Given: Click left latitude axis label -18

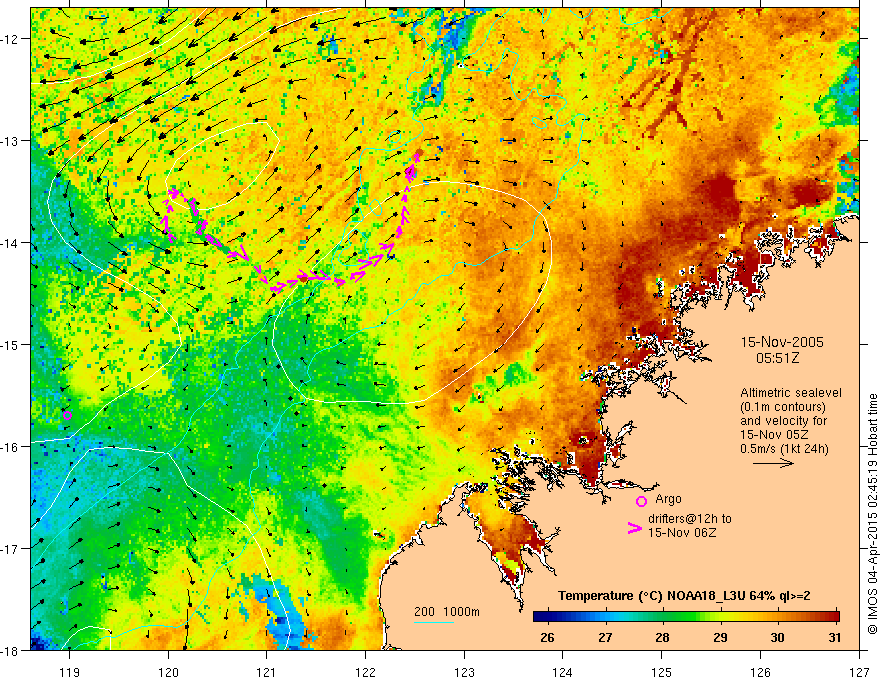Looking at the screenshot, I should pyautogui.click(x=10, y=650).
